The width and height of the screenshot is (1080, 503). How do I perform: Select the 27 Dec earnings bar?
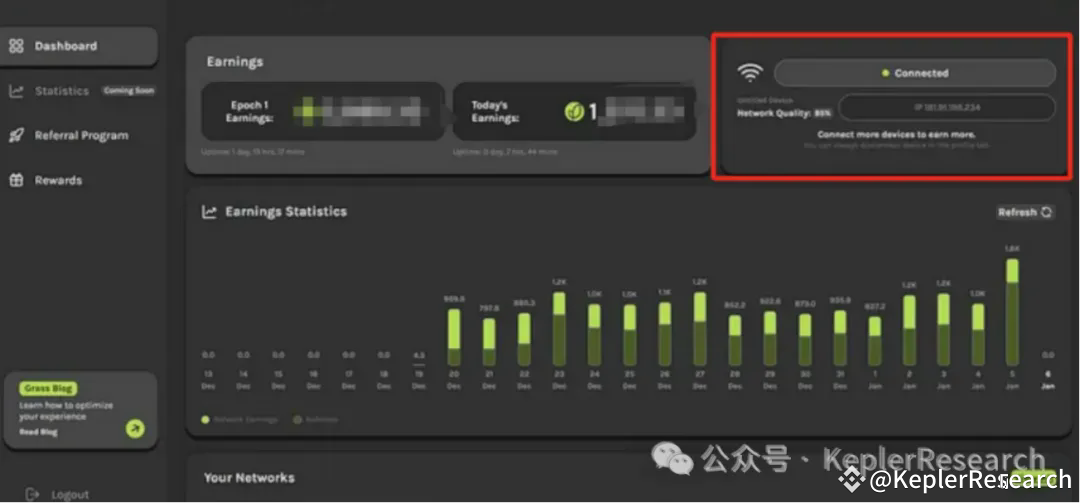click(x=700, y=329)
